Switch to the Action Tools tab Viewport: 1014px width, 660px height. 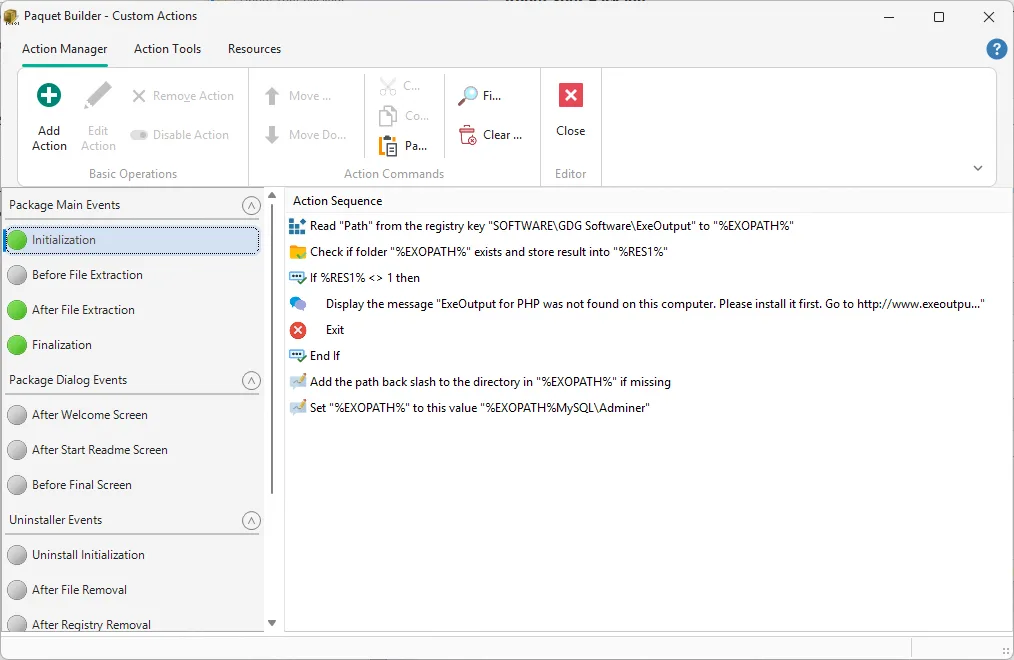pos(167,49)
